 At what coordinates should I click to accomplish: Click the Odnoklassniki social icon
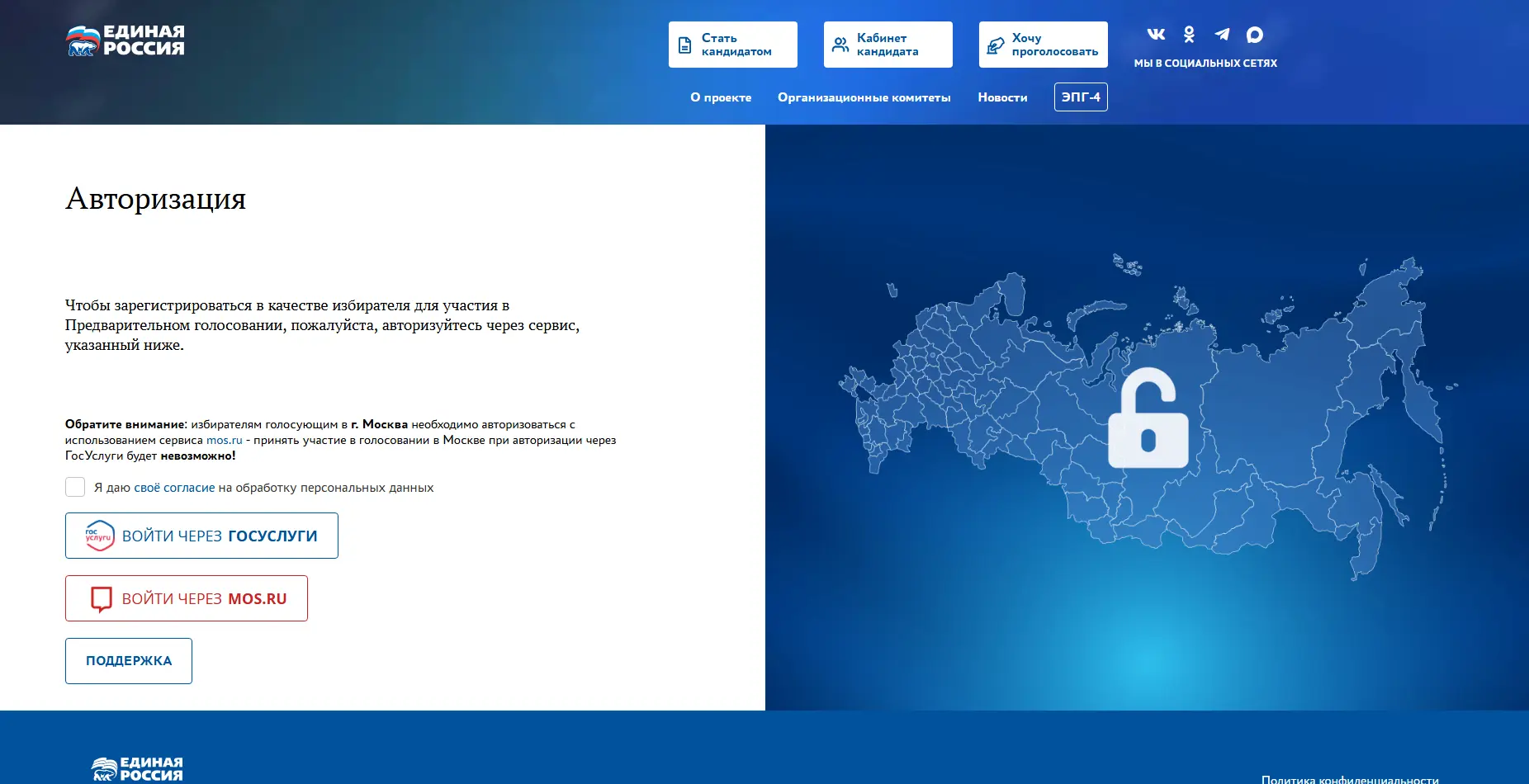[x=1189, y=35]
